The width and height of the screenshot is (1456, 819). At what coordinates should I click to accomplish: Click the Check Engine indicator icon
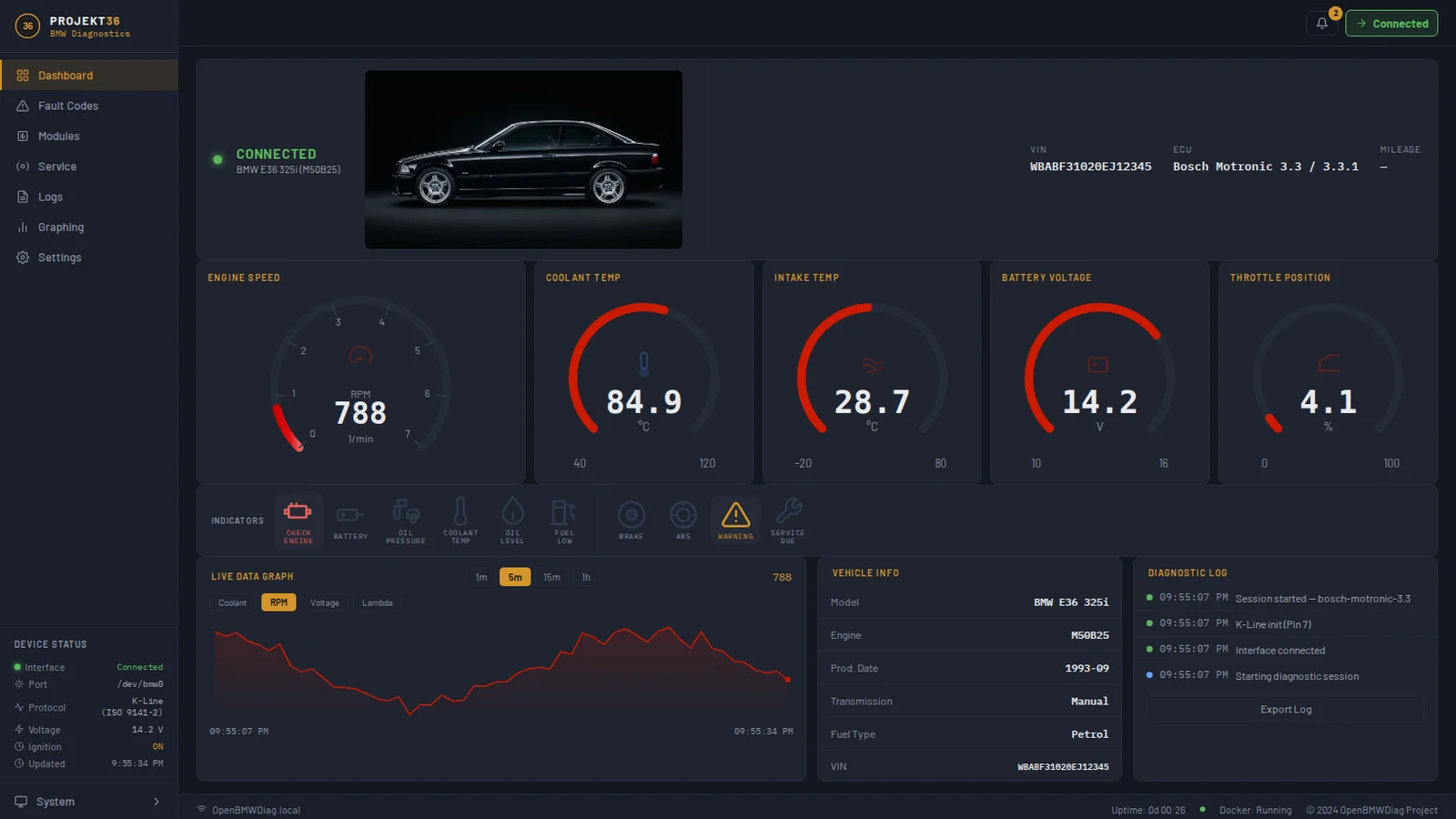tap(298, 511)
